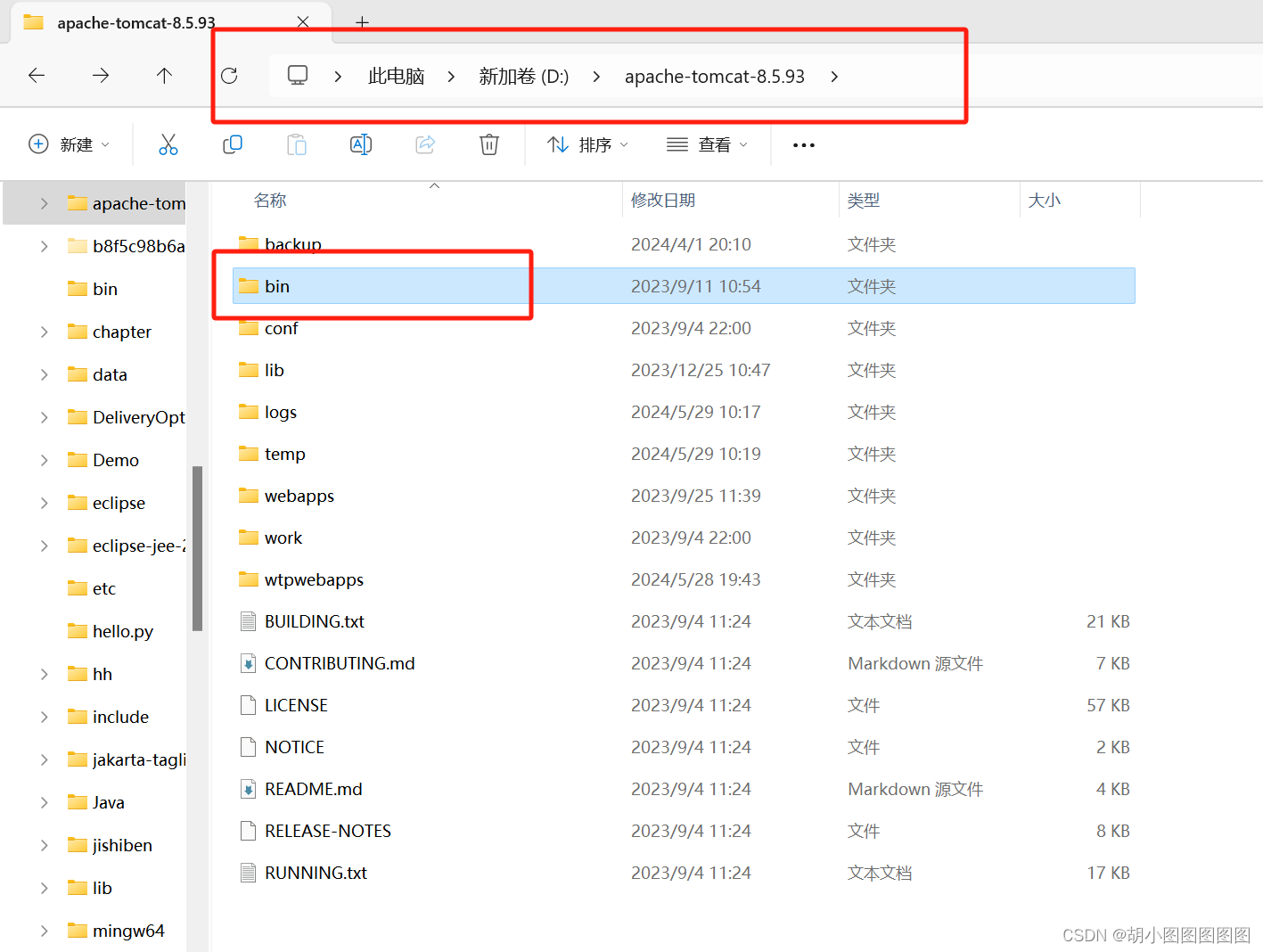Click the Delete trash icon
This screenshot has width=1263, height=952.
click(488, 144)
